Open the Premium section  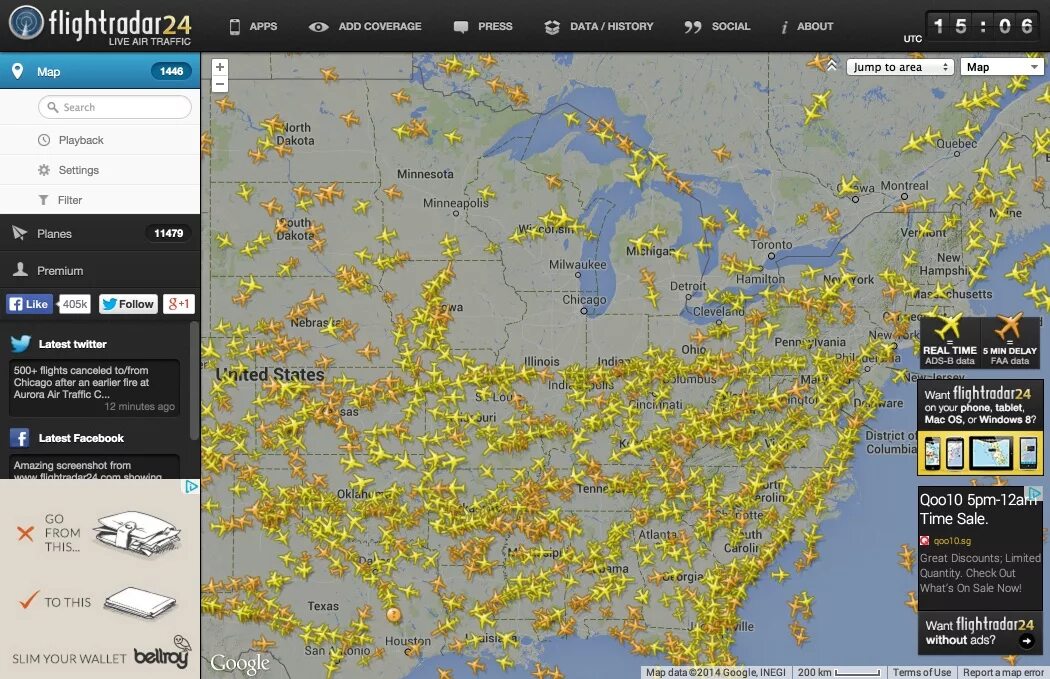coord(100,270)
